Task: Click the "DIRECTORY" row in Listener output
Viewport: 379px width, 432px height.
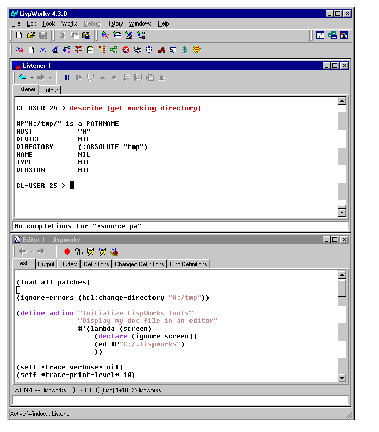Action: pyautogui.click(x=82, y=147)
